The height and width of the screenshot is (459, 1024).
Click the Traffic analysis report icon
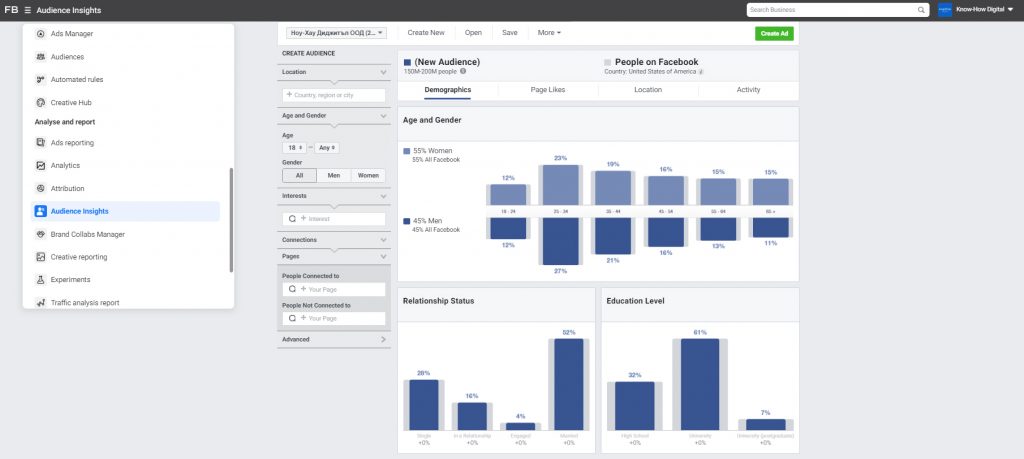(x=40, y=302)
